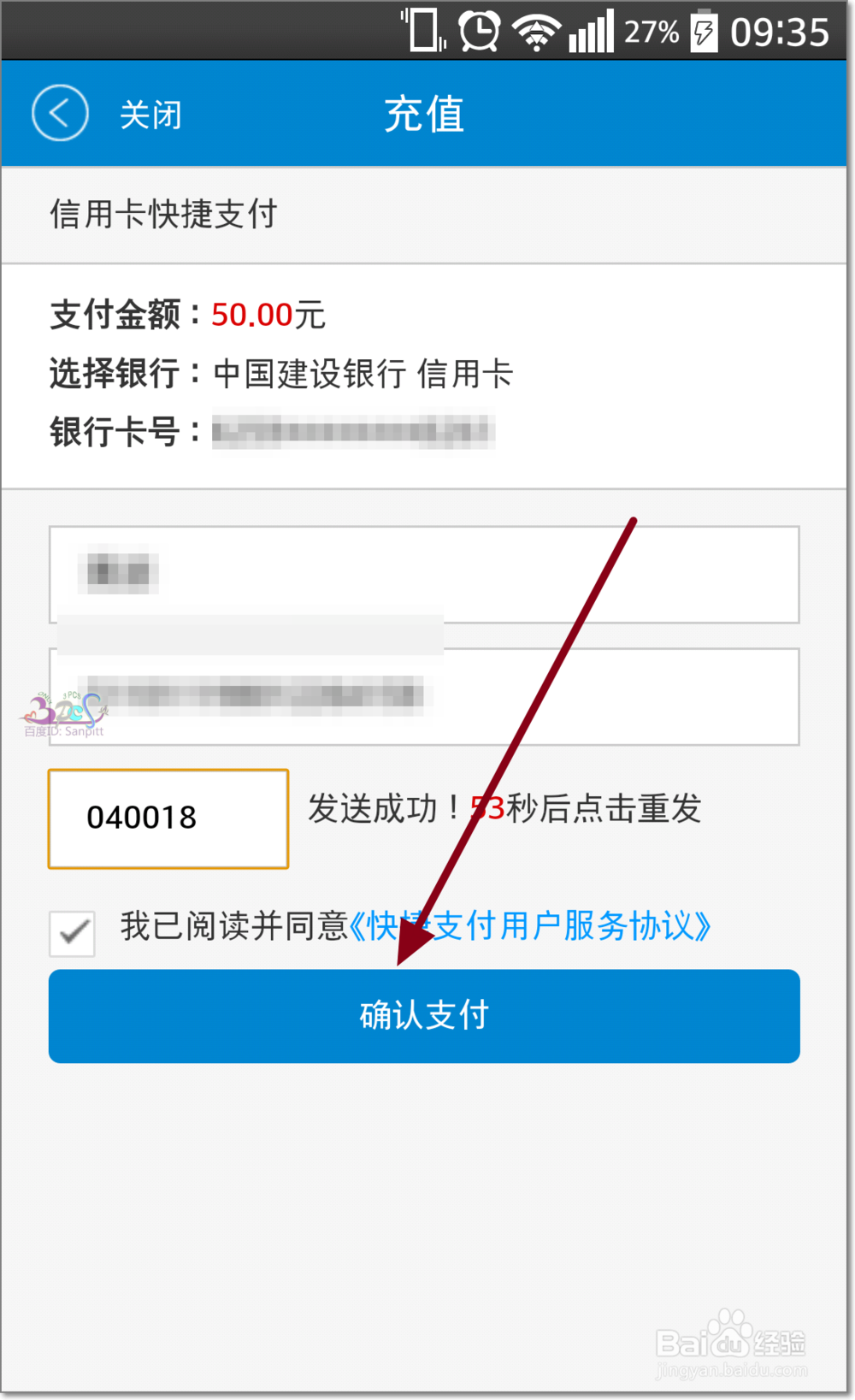The image size is (855, 1400).
Task: Tap the resend countdown text 秒后点击重发
Action: 604,808
